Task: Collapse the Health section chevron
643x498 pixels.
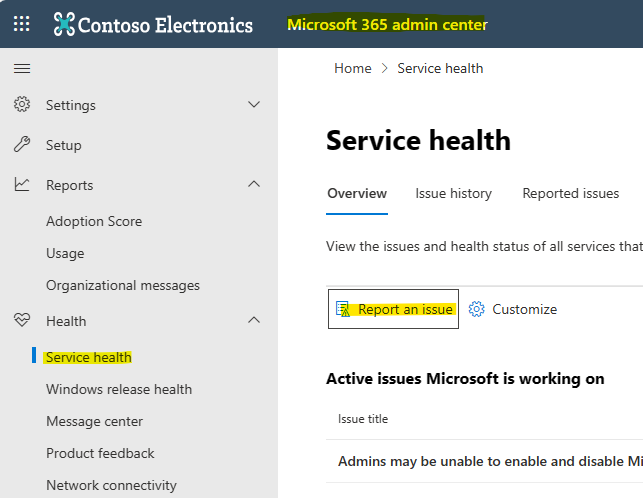Action: click(x=254, y=320)
